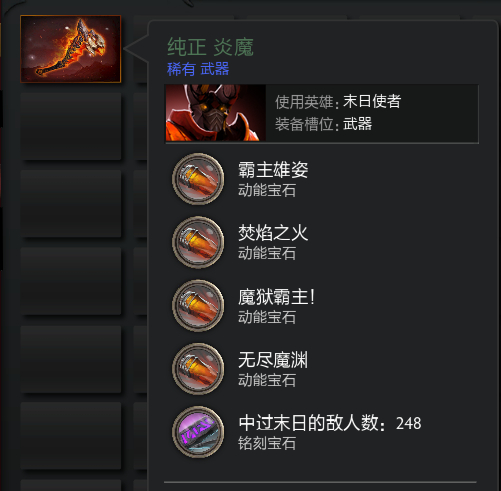Click the 焚焰之火 gem name text
Viewport: 501px width, 491px height.
click(273, 233)
